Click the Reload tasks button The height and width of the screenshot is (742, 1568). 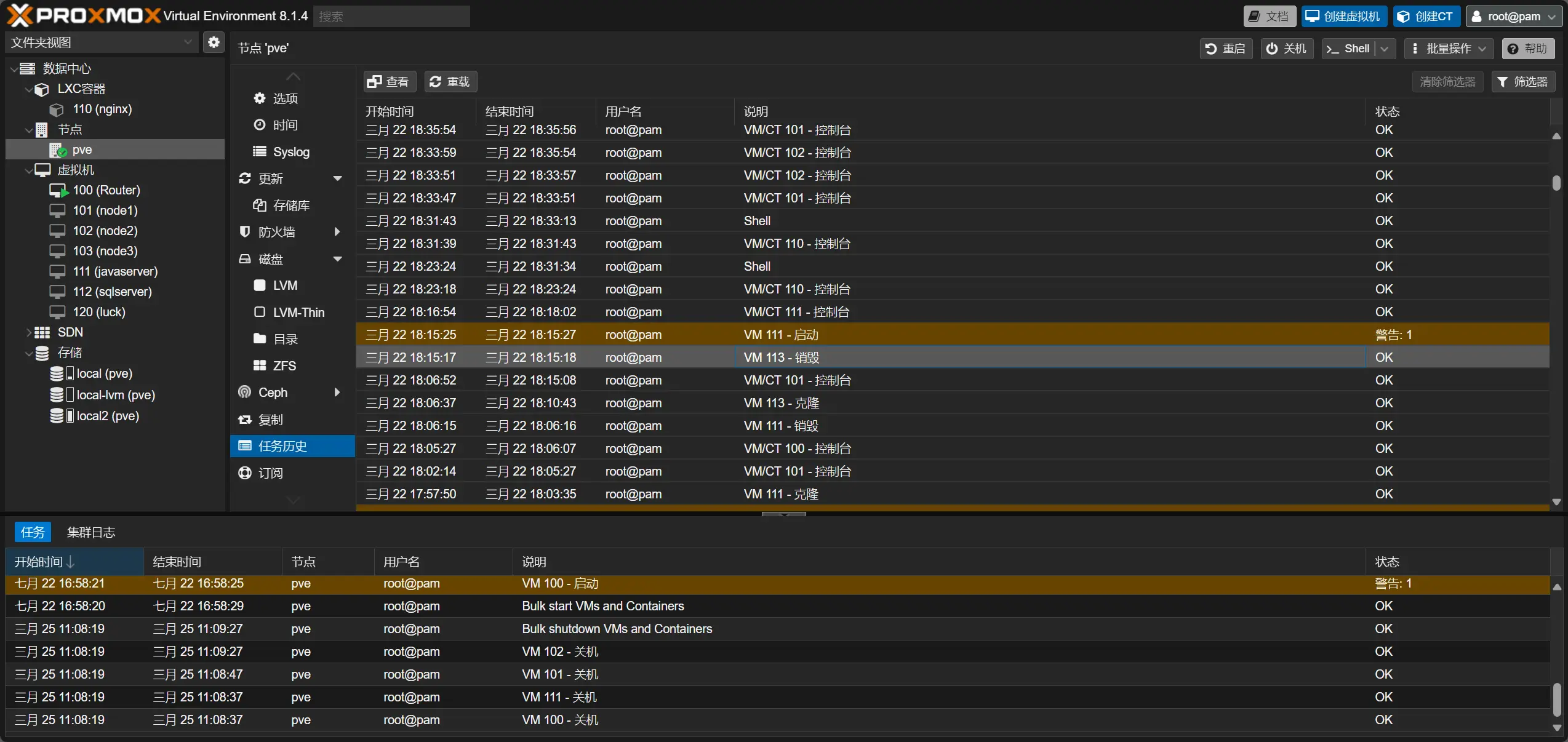pyautogui.click(x=450, y=82)
